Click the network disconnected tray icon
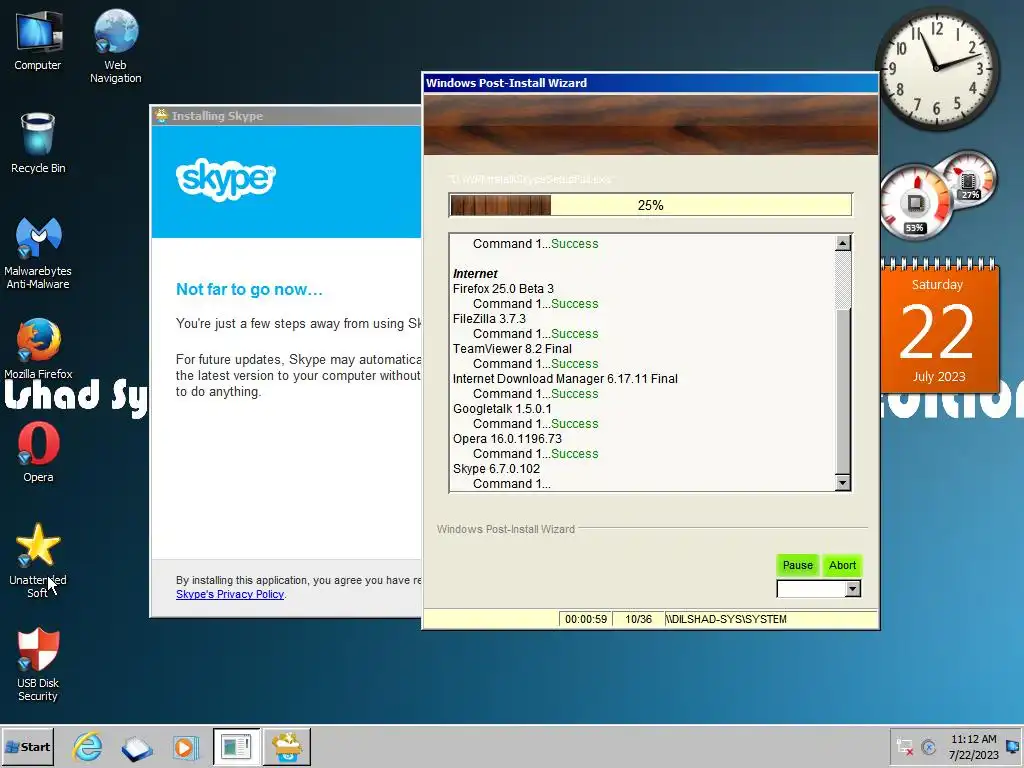 (904, 746)
